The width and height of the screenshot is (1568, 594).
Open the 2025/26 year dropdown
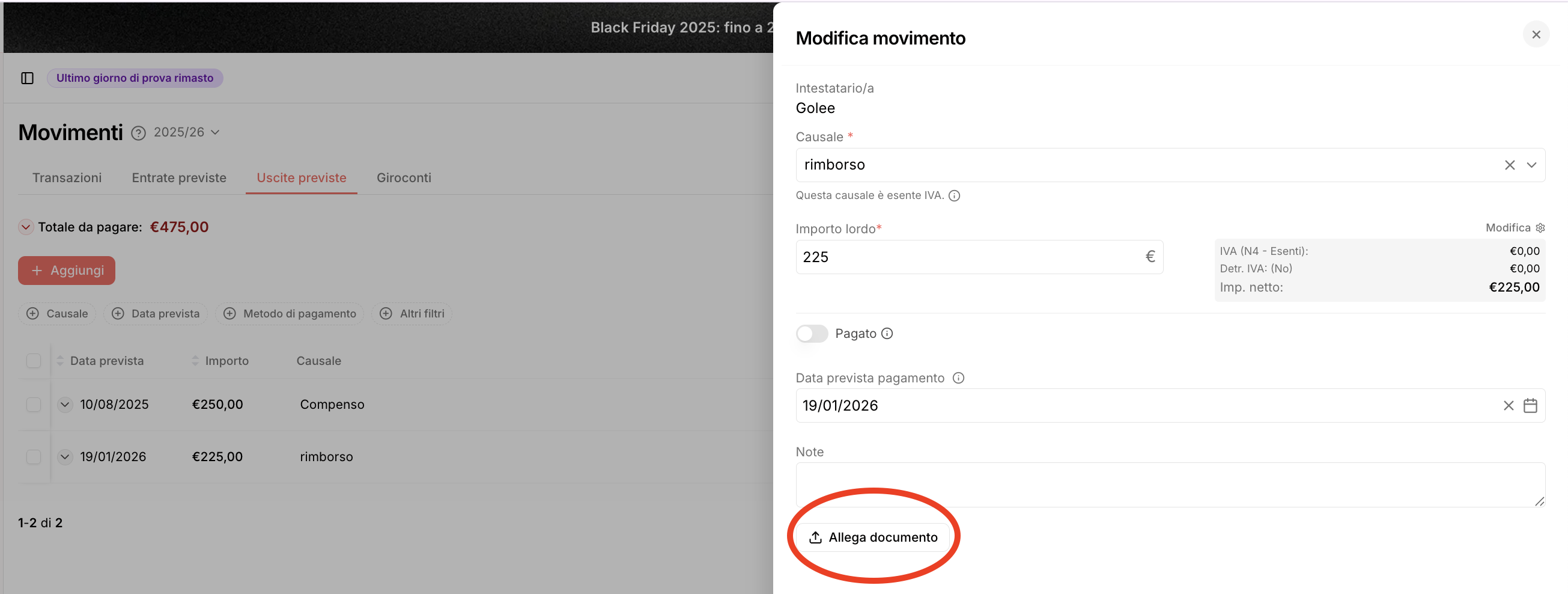186,132
